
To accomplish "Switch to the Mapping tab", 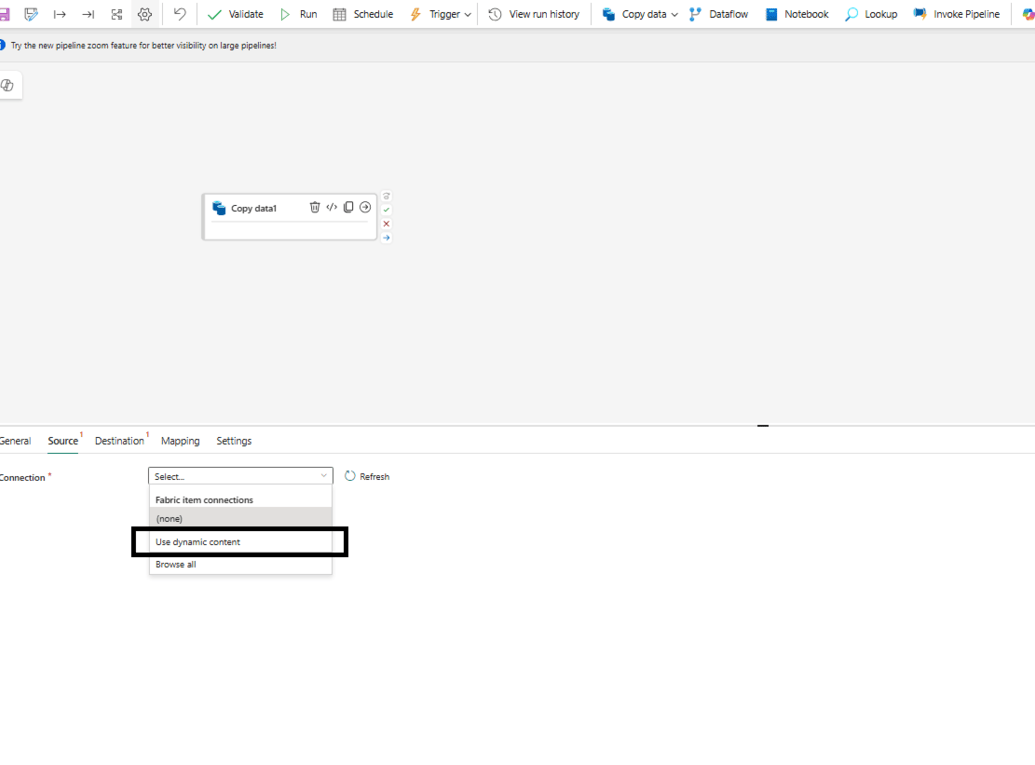I will tap(180, 441).
